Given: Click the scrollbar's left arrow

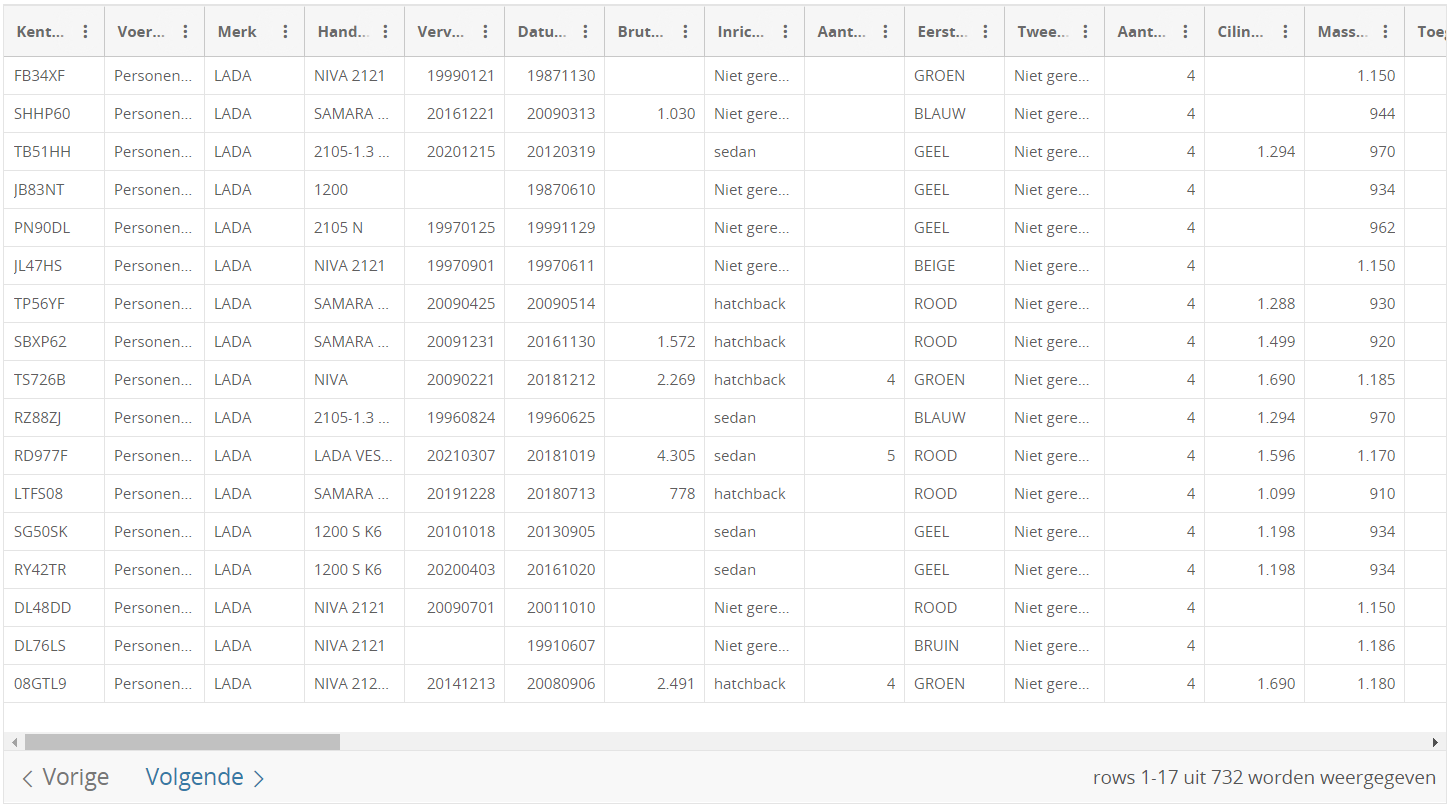Looking at the screenshot, I should click(14, 742).
